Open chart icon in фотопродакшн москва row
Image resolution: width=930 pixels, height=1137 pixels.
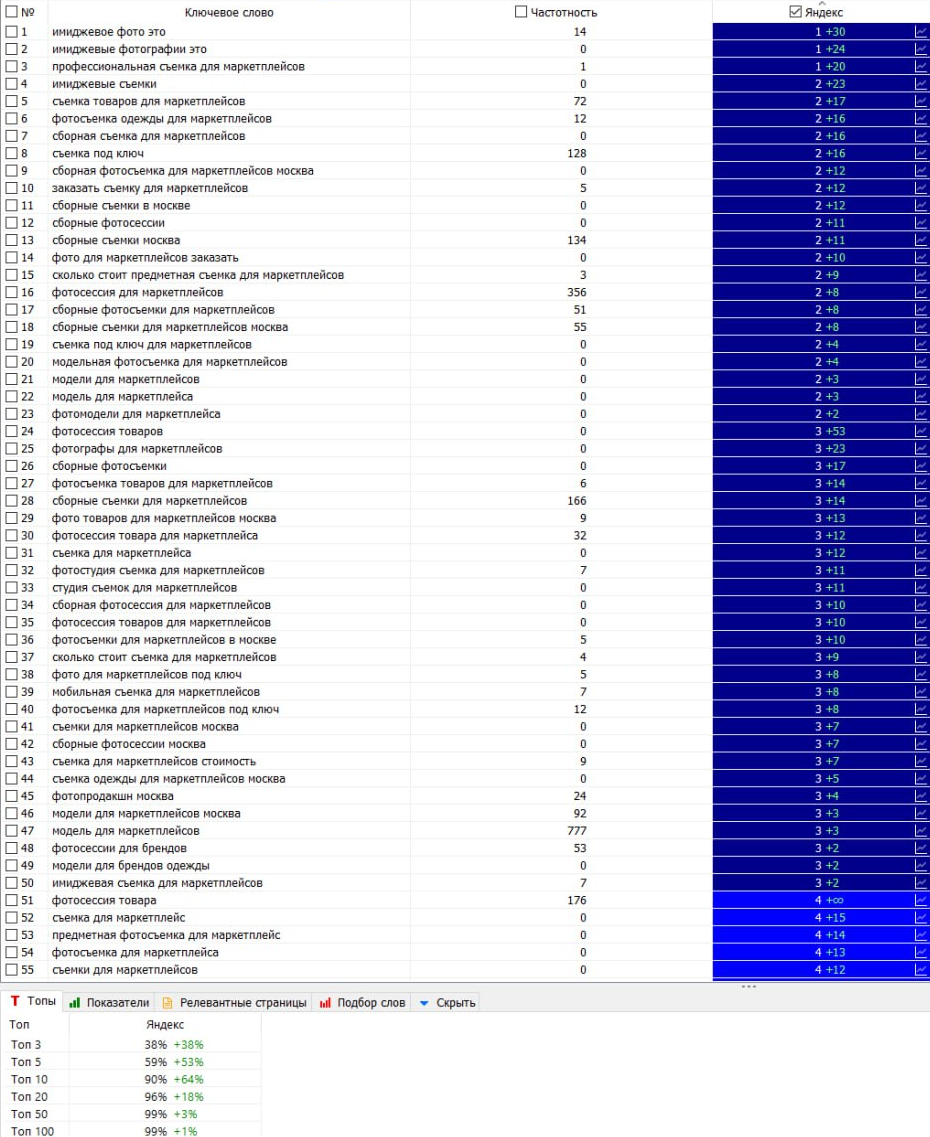click(921, 796)
